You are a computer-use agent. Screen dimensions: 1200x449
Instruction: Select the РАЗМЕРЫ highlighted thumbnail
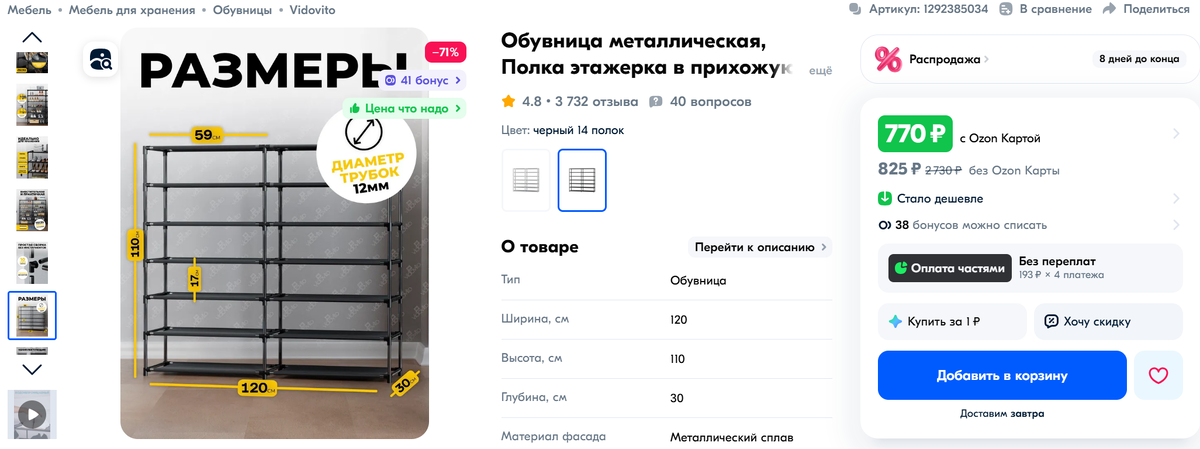[32, 315]
